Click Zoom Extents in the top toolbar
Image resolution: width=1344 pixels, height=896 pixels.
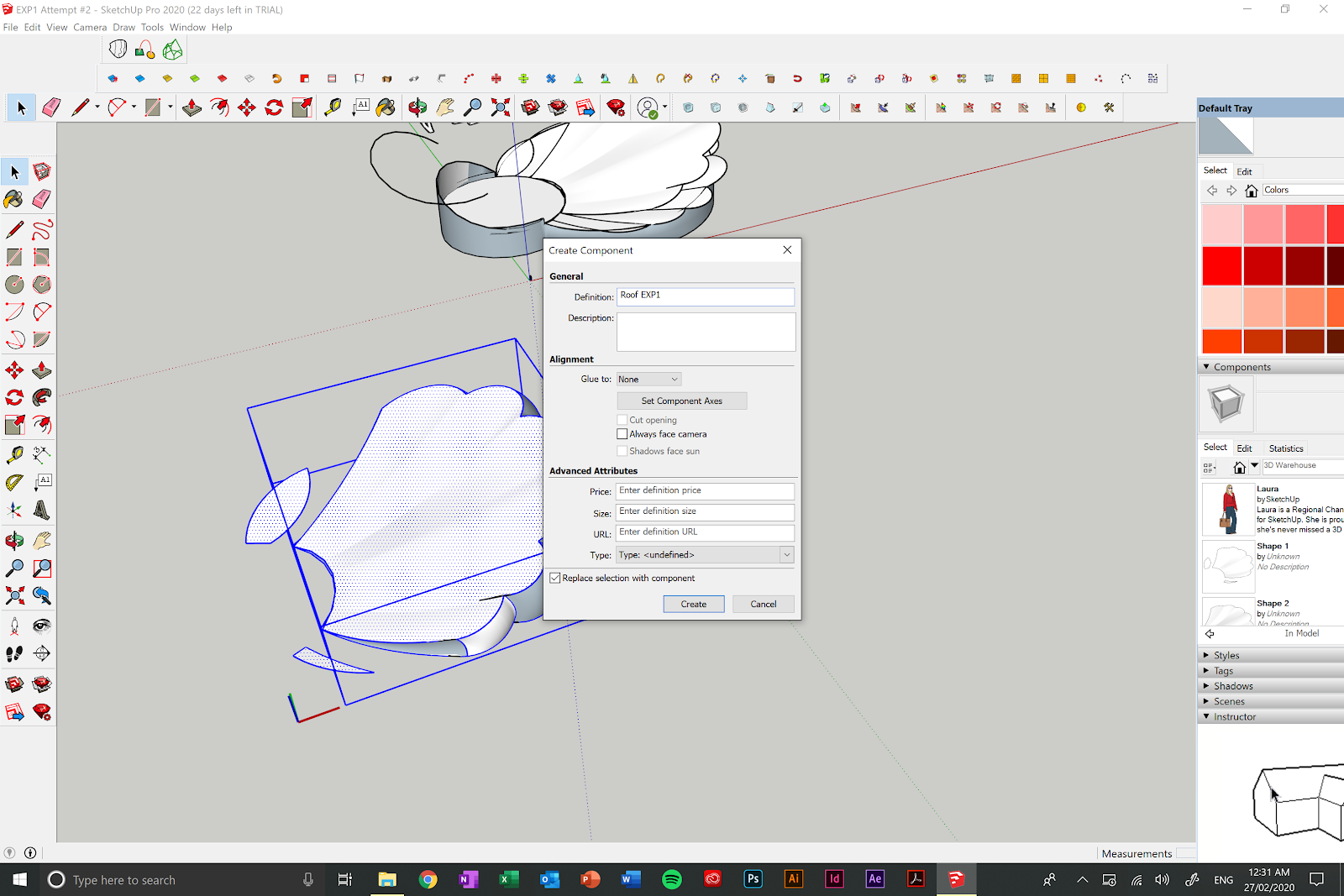[x=501, y=107]
